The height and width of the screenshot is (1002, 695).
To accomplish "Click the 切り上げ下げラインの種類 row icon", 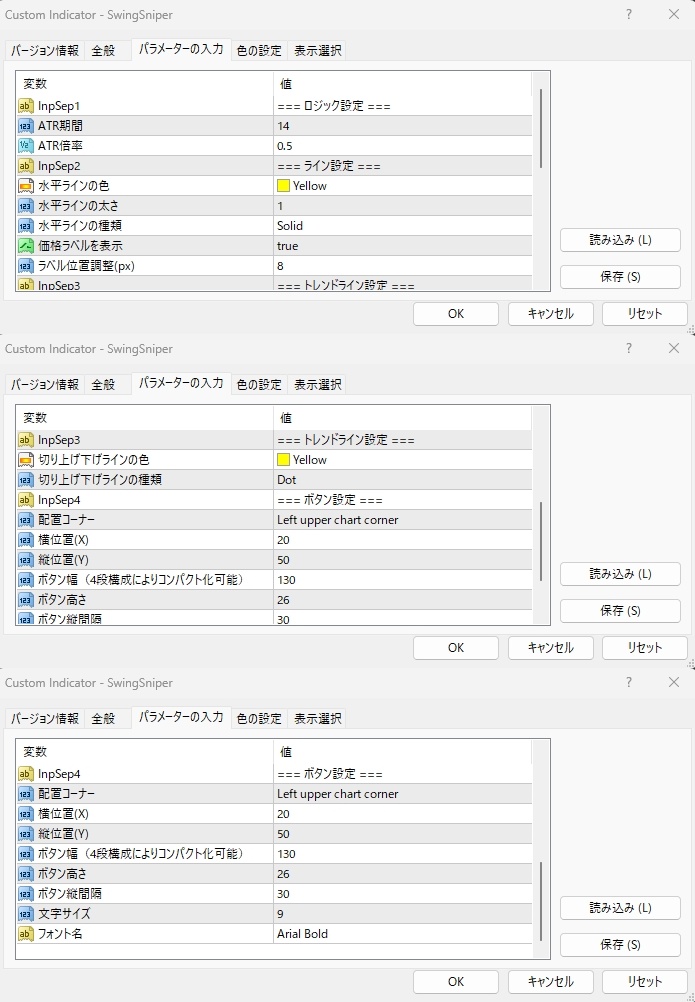I will pyautogui.click(x=26, y=480).
